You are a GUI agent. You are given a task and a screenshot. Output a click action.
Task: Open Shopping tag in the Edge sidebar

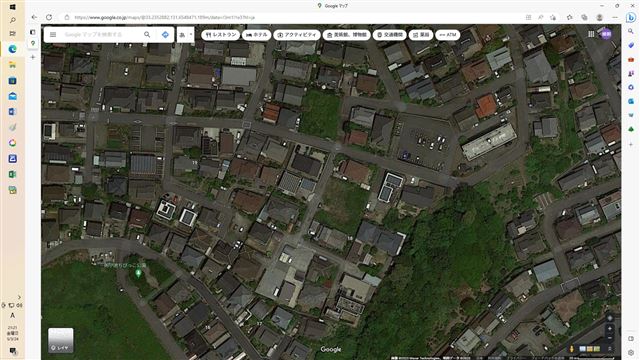pyautogui.click(x=631, y=45)
